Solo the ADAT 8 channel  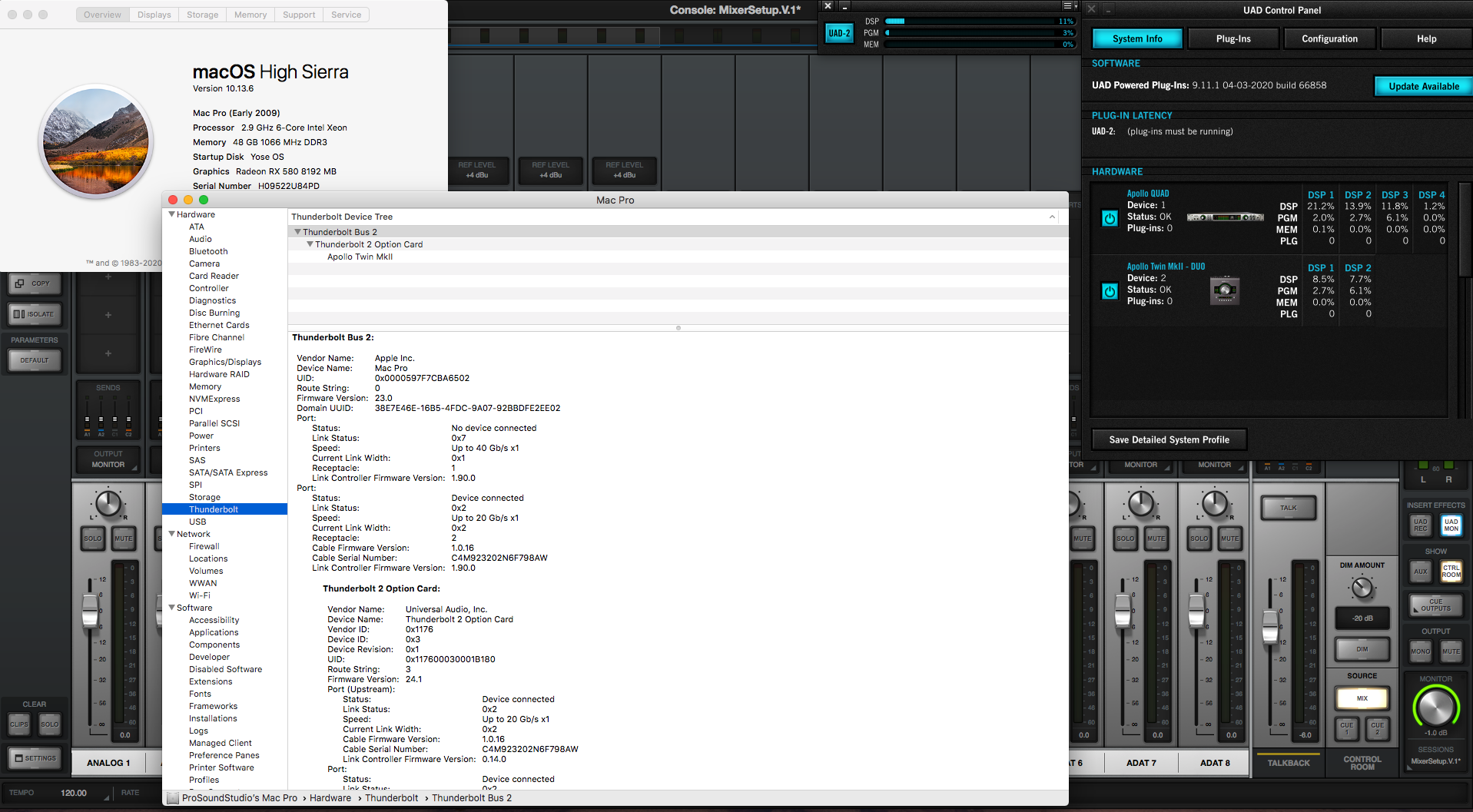coord(1199,539)
